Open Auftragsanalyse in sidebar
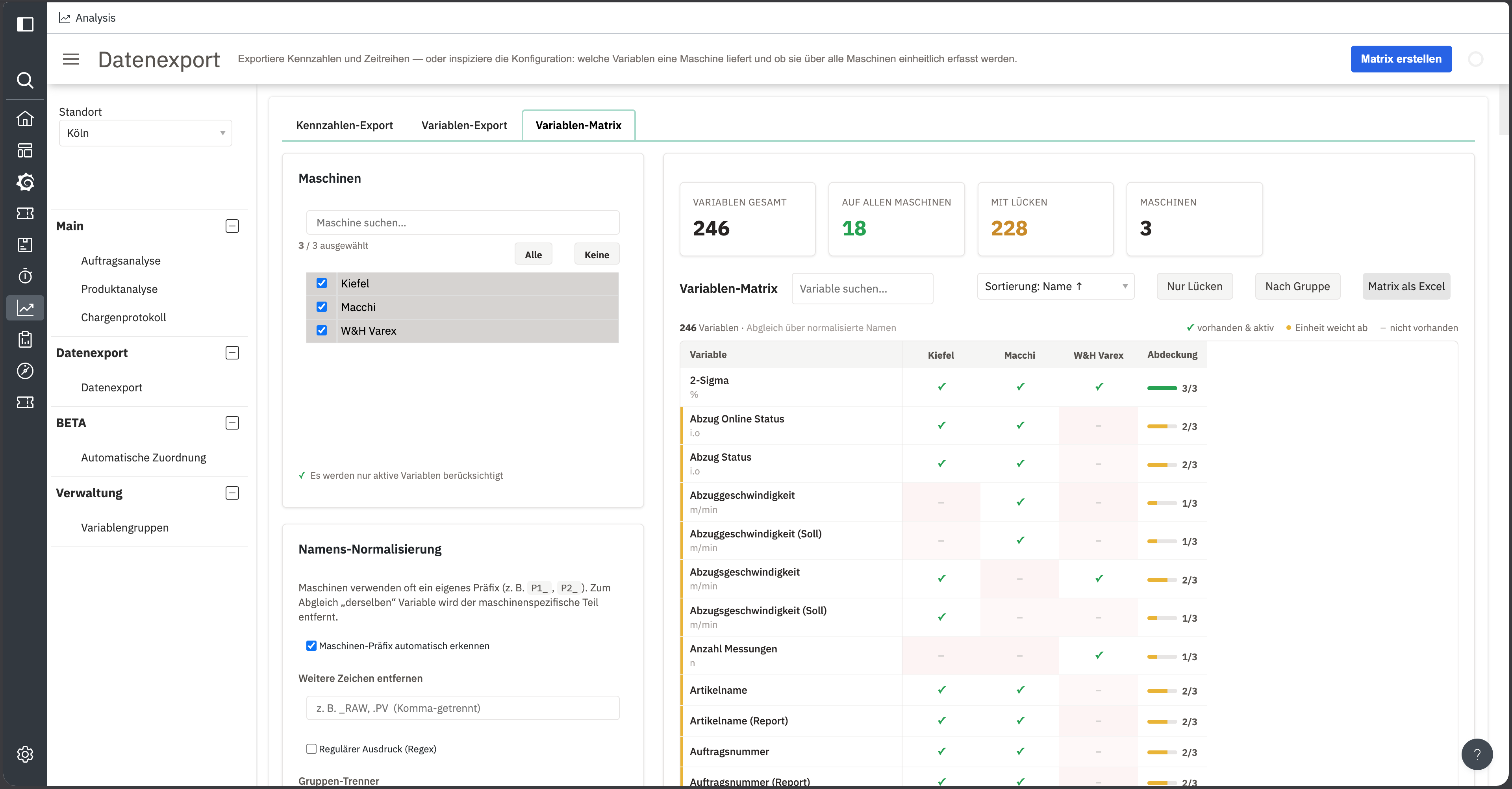Image resolution: width=1512 pixels, height=789 pixels. pos(120,261)
